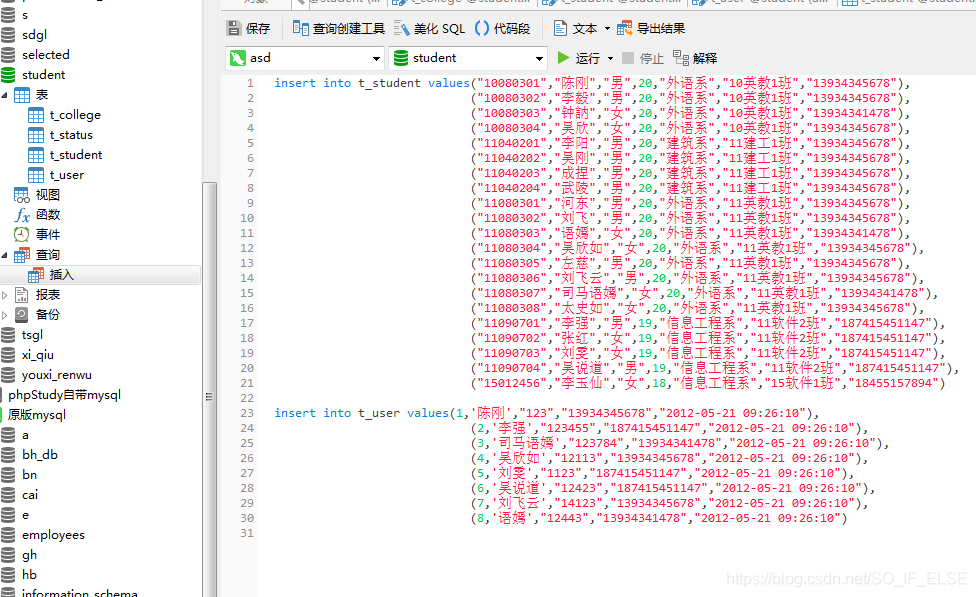Collapse the Queries (查询) node
This screenshot has height=597, width=976.
click(5, 255)
